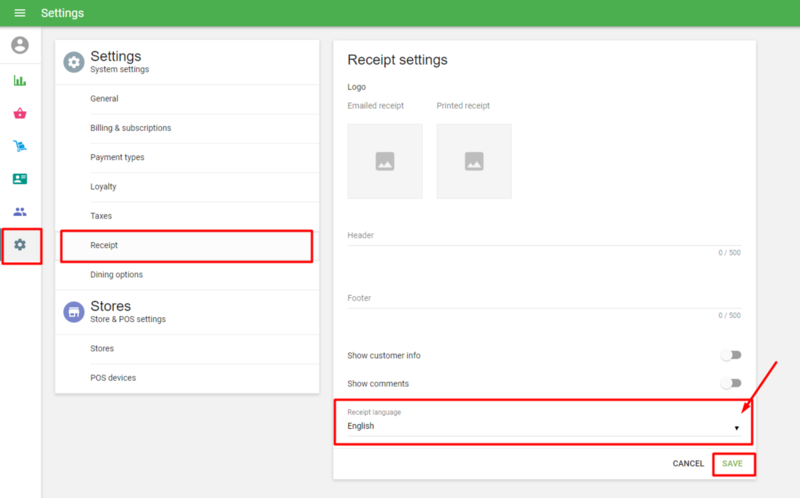The image size is (800, 498).
Task: Click the CANCEL button
Action: coord(688,464)
